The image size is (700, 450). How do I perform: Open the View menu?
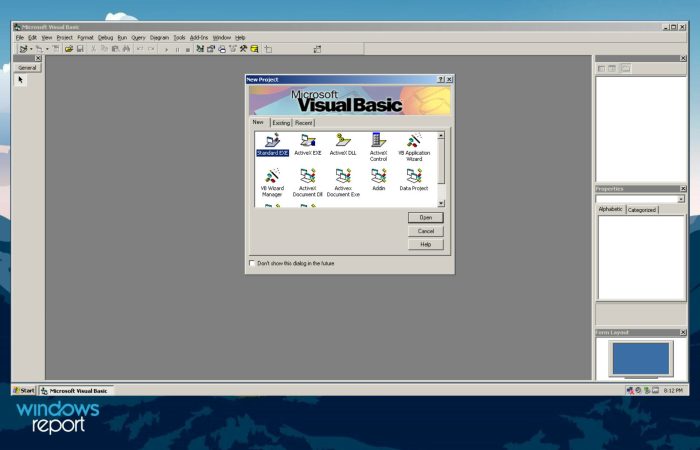(47, 38)
